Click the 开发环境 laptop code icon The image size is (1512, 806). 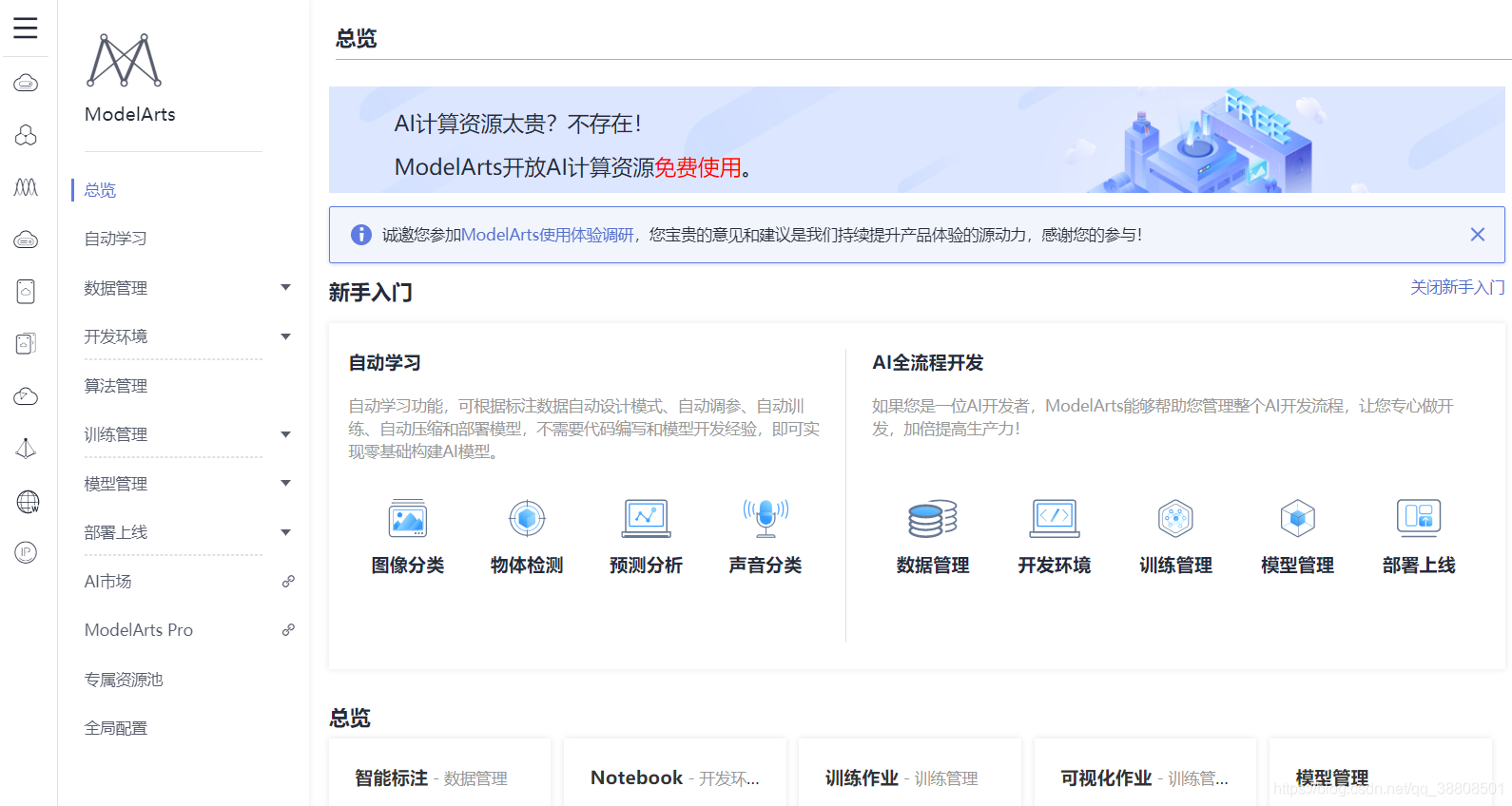(1055, 518)
